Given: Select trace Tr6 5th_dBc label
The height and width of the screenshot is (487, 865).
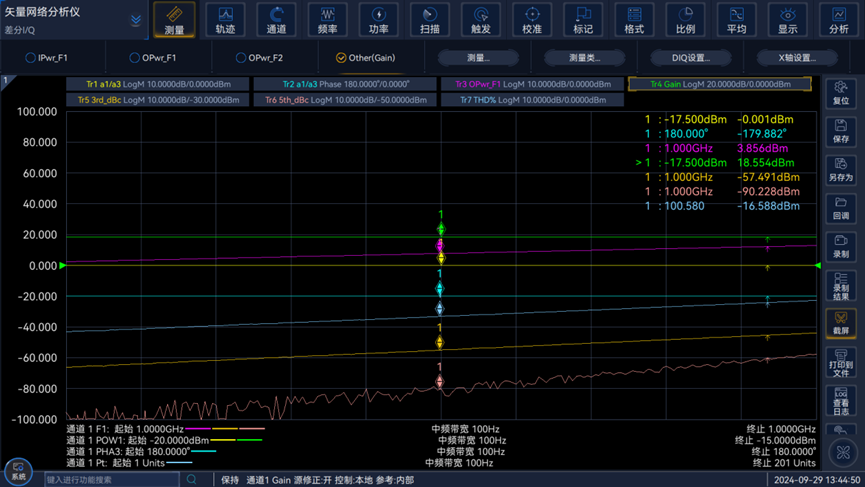Looking at the screenshot, I should click(345, 100).
